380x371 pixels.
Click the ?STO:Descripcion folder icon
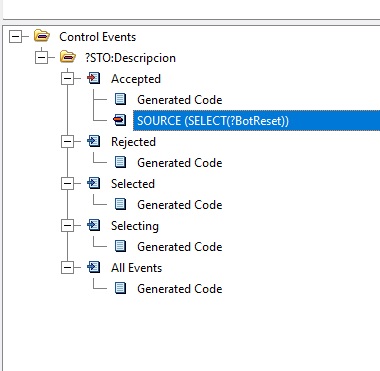point(68,57)
